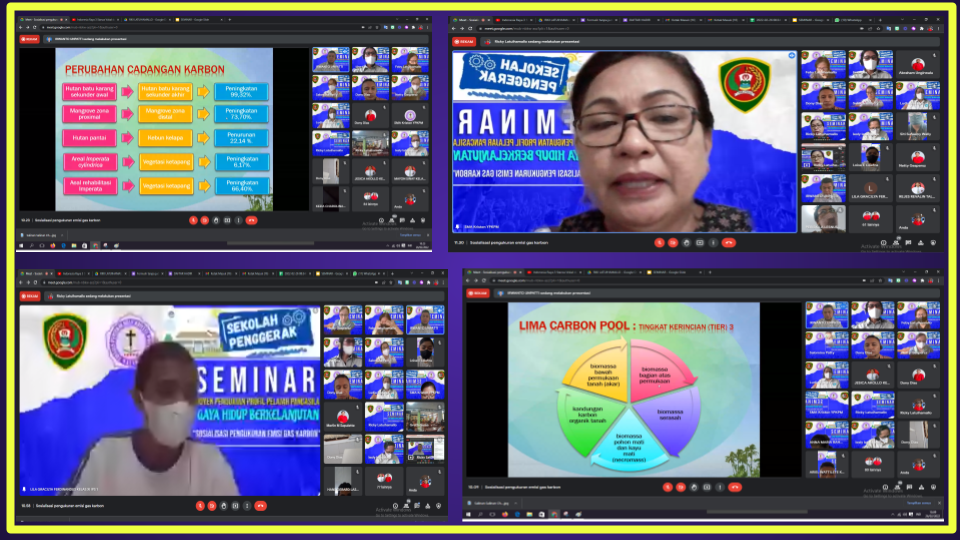Open activities in woman-with-glasses window
The image size is (960, 540).
(x=920, y=242)
